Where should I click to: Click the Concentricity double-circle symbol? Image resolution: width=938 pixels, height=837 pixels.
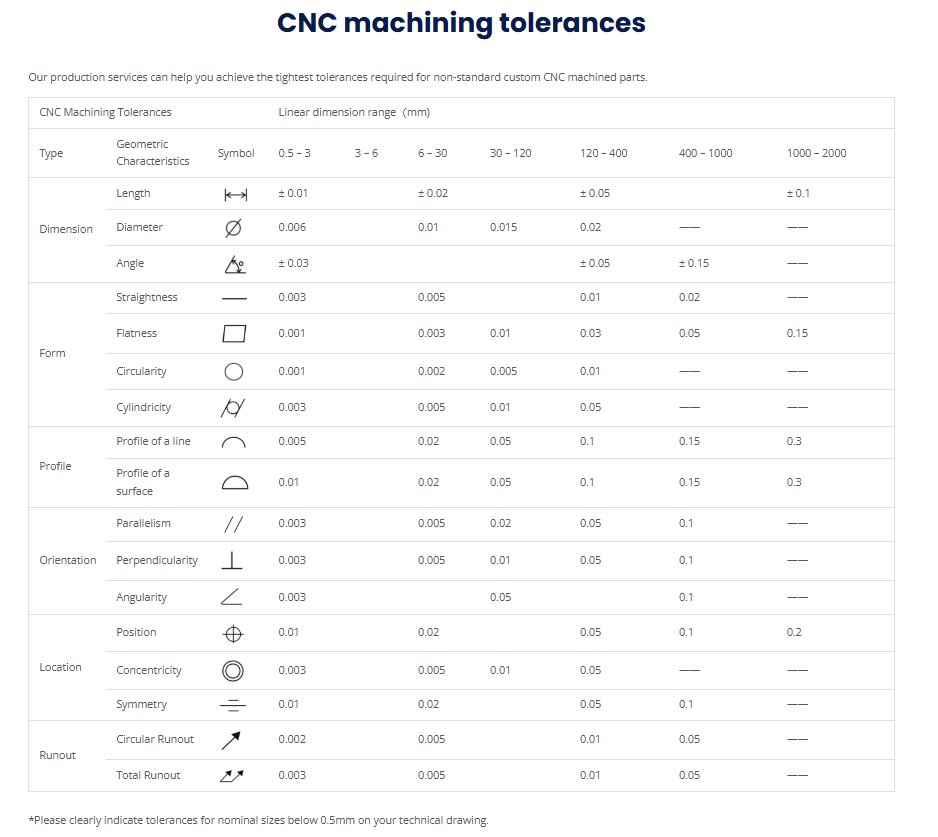(x=233, y=671)
